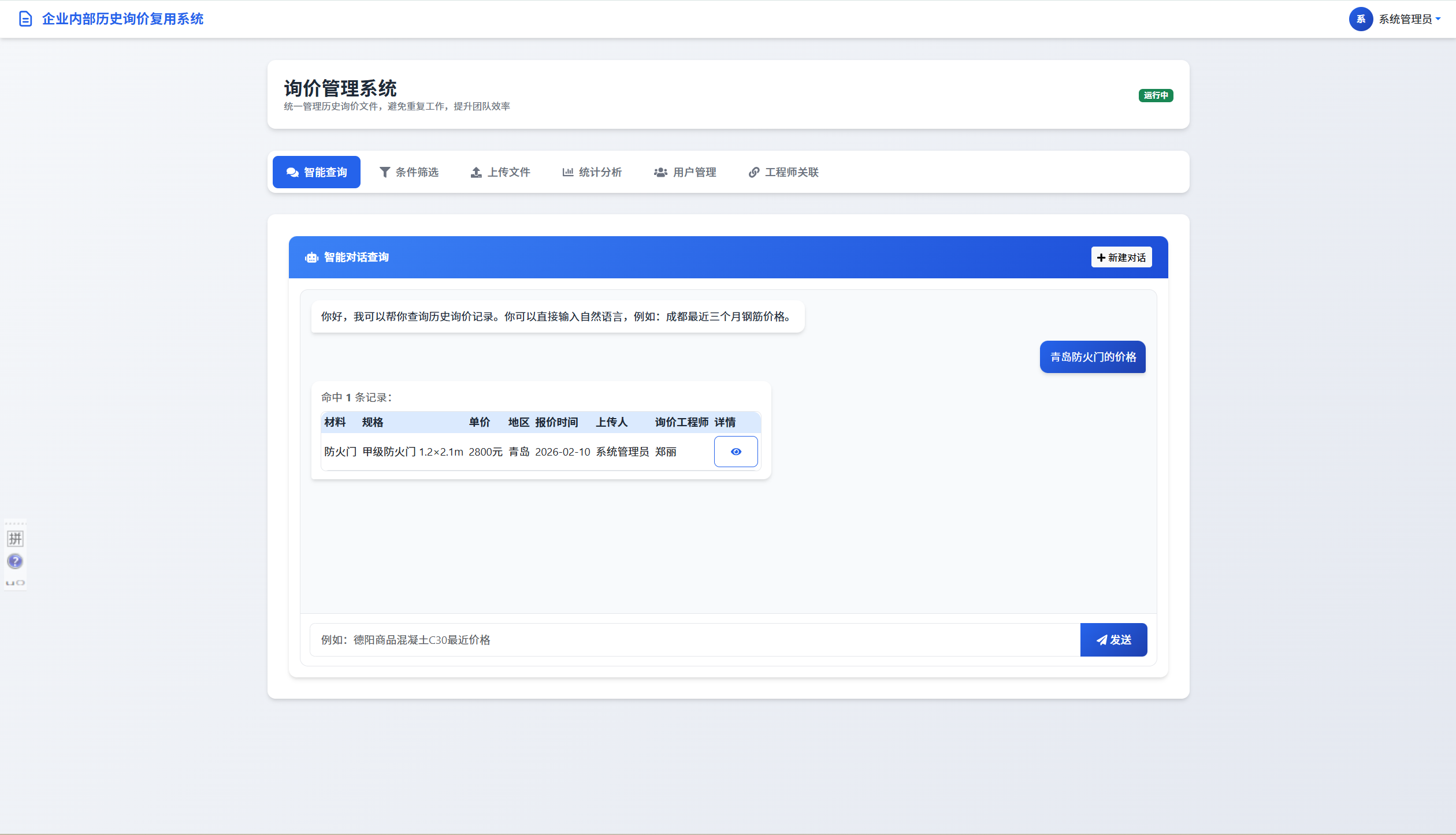Click the 询价管理系统 page heading
1456x835 pixels.
(340, 88)
